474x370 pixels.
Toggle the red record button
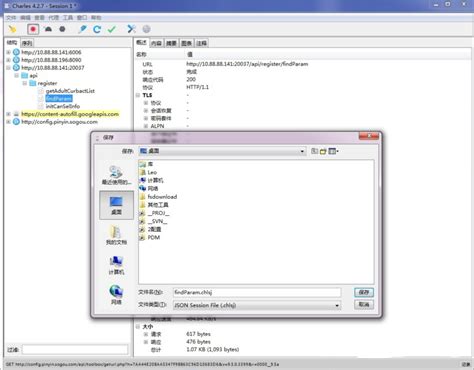[33, 29]
